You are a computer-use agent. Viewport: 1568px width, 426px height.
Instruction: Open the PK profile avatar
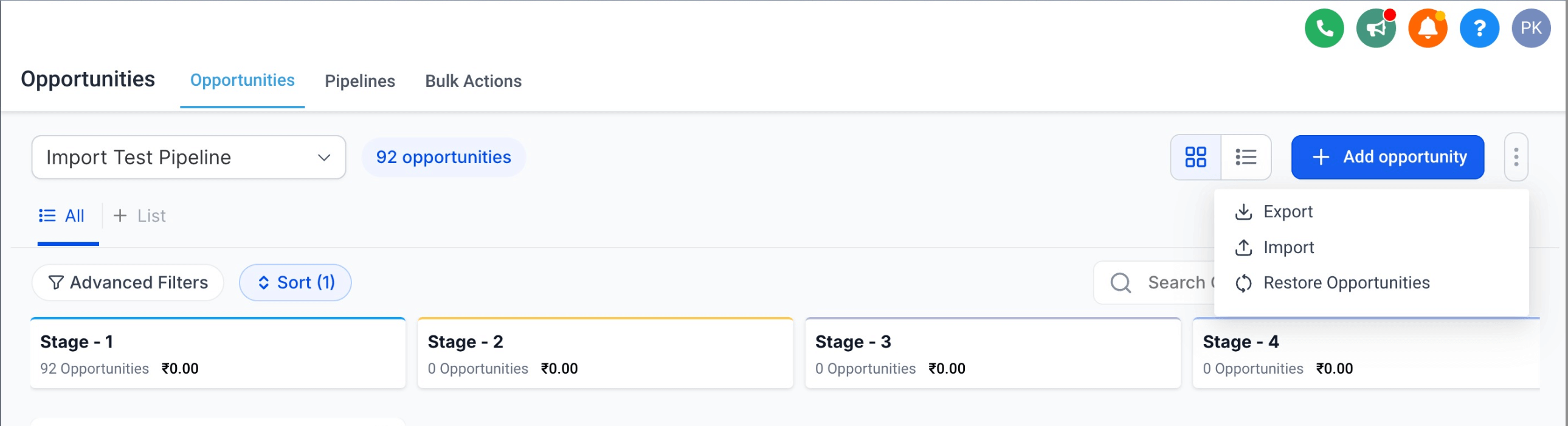[1531, 28]
